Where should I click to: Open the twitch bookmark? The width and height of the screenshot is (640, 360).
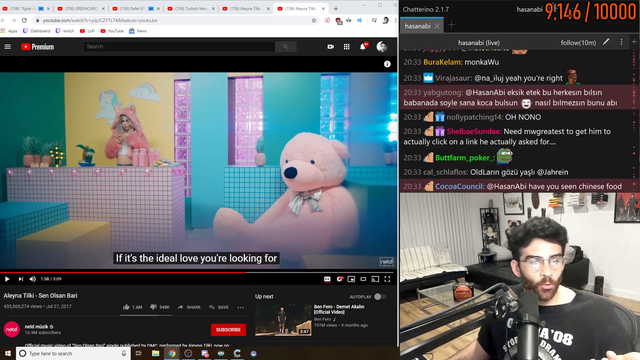pyautogui.click(x=65, y=31)
